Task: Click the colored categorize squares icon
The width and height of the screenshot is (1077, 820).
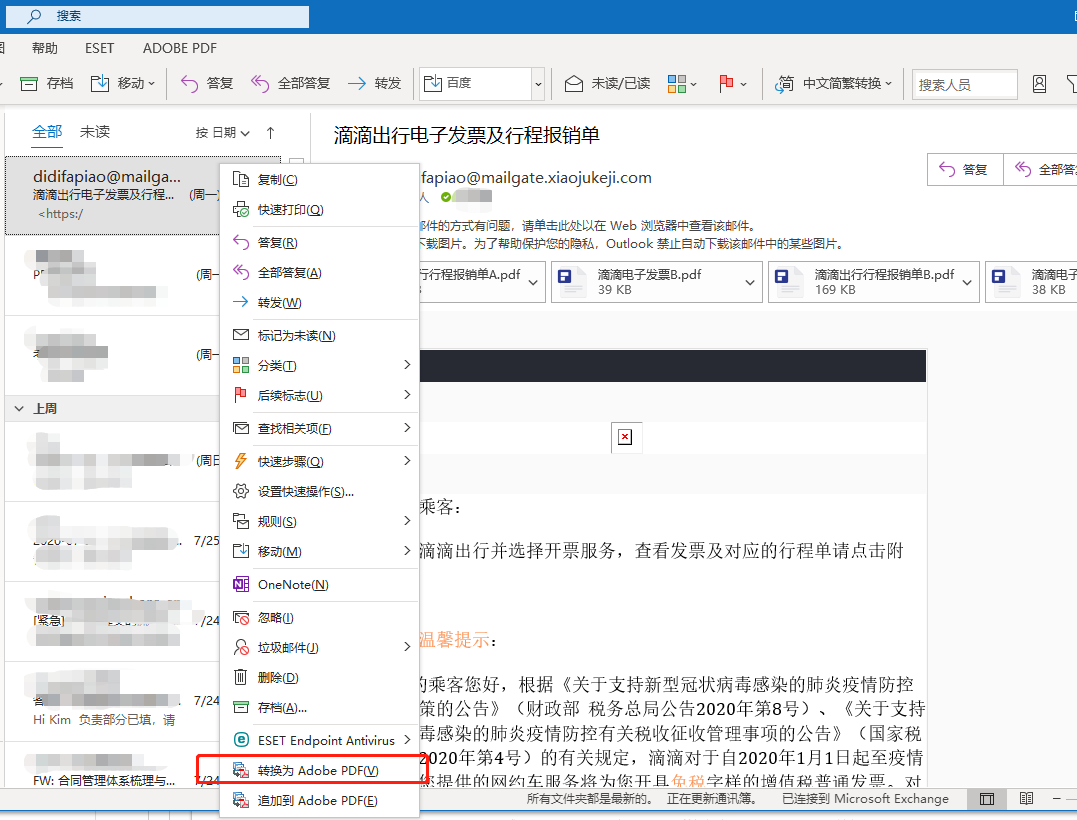Action: [676, 84]
